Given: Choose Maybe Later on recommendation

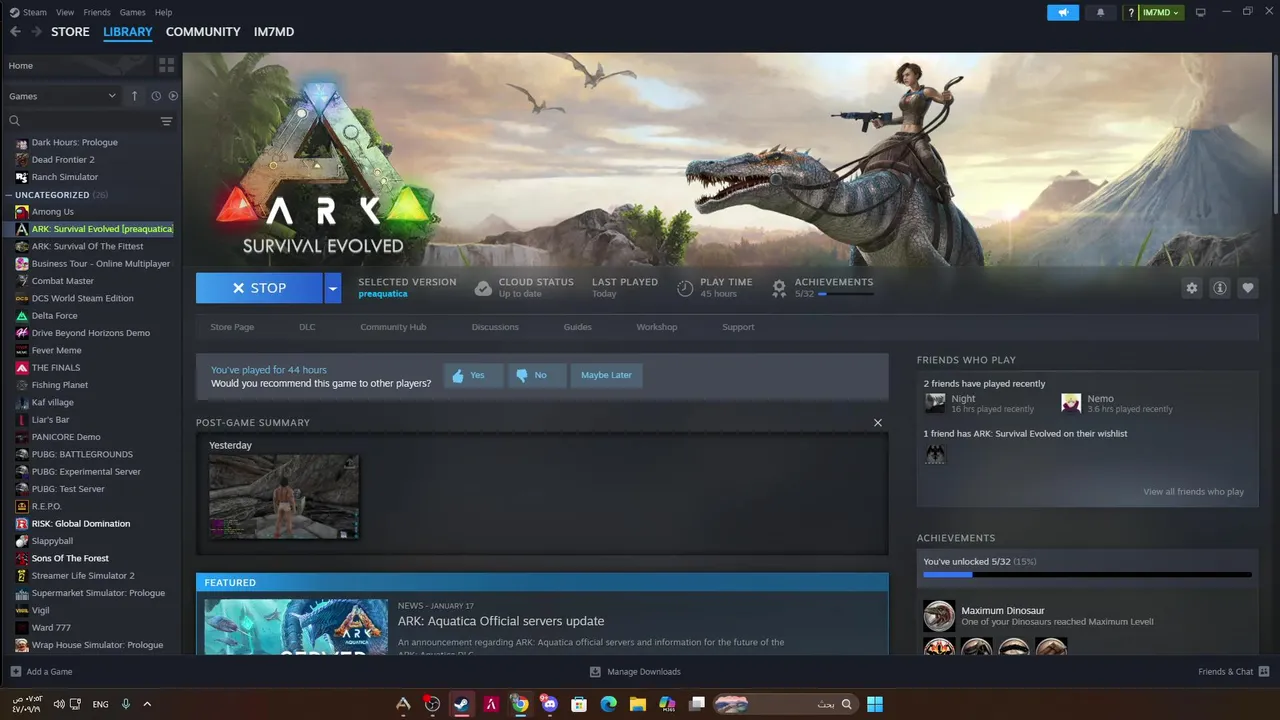Looking at the screenshot, I should click(x=606, y=375).
